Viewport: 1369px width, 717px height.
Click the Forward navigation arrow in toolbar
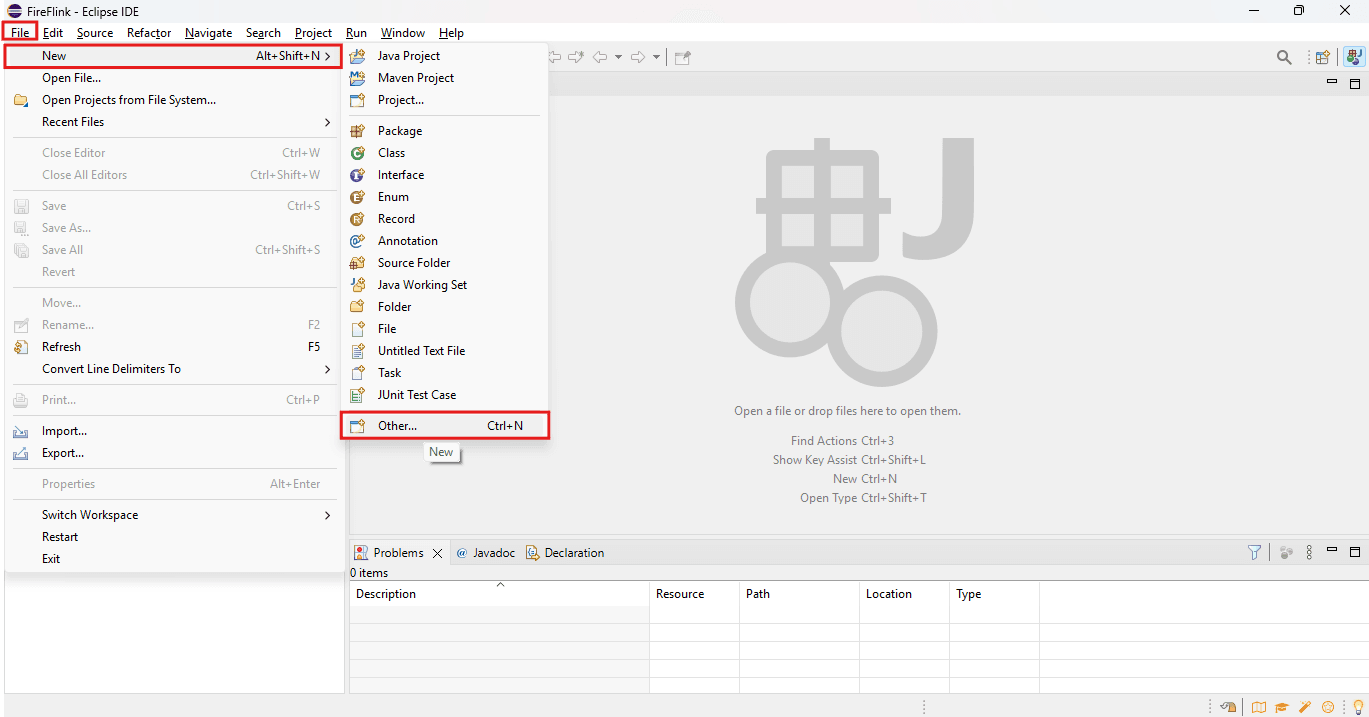637,57
